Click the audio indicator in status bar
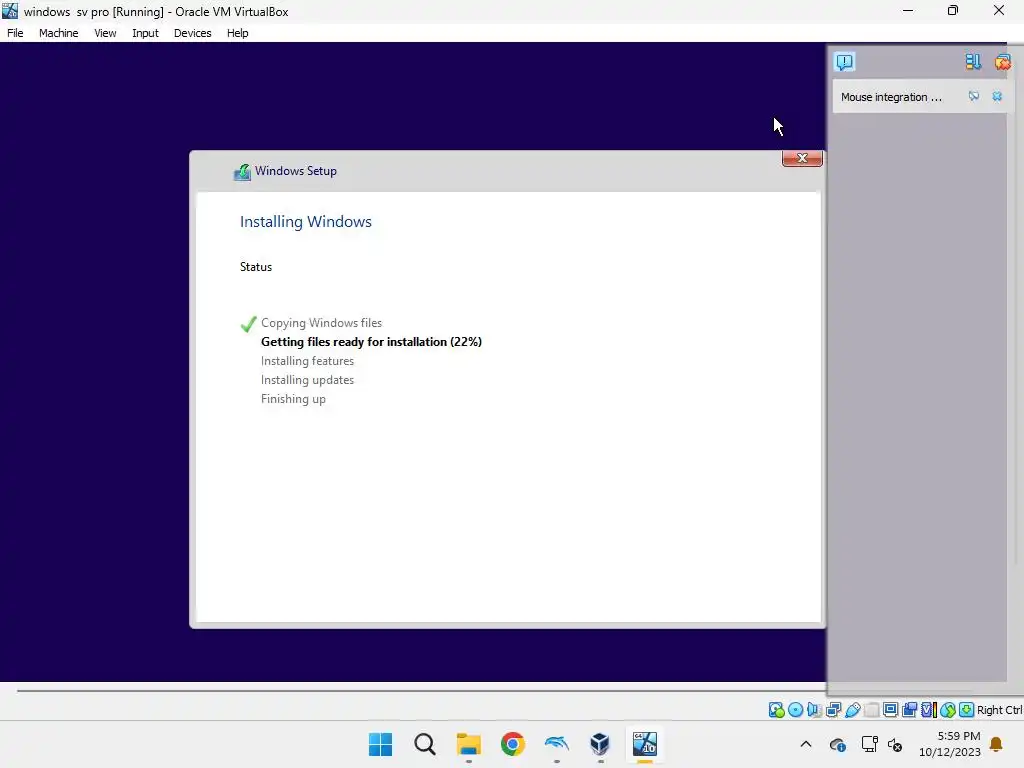The height and width of the screenshot is (768, 1024). click(x=814, y=710)
